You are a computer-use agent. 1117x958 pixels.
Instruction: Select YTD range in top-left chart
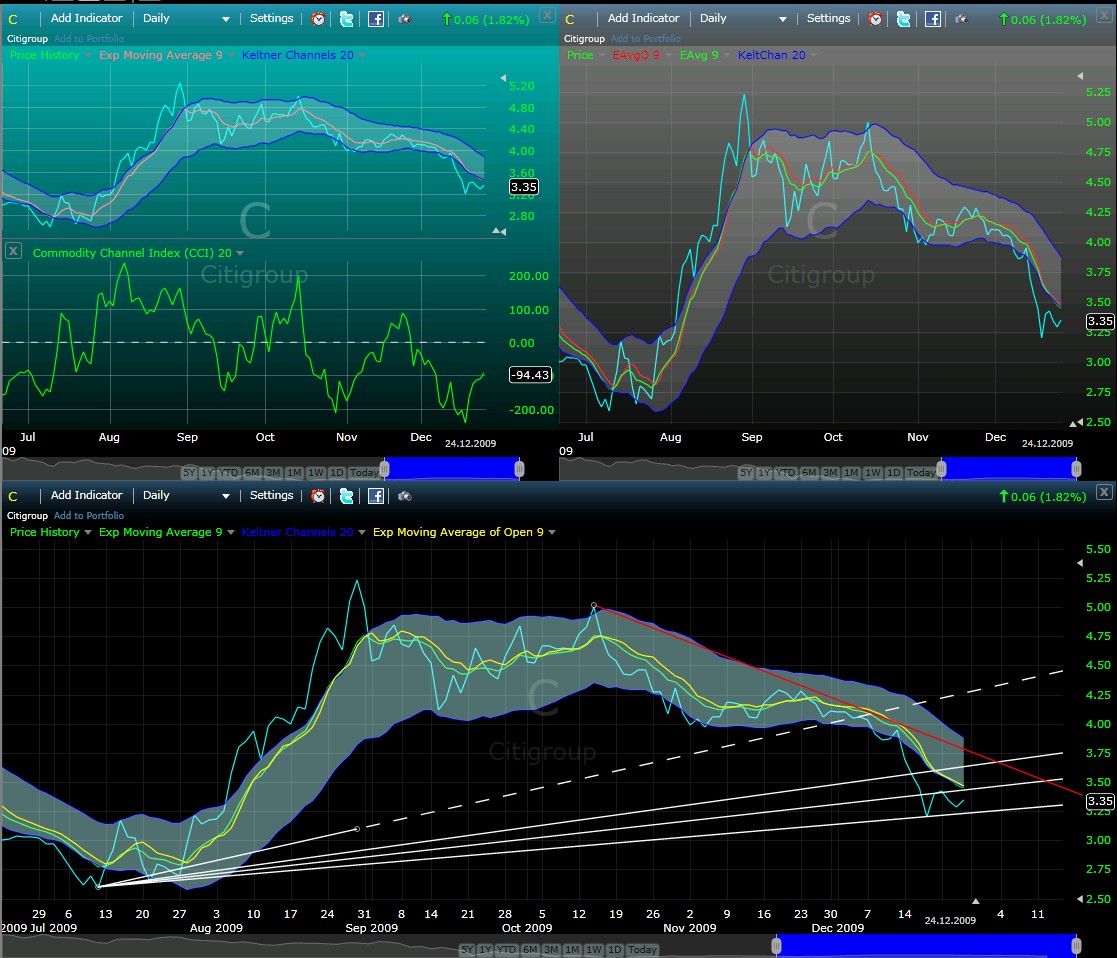[229, 472]
